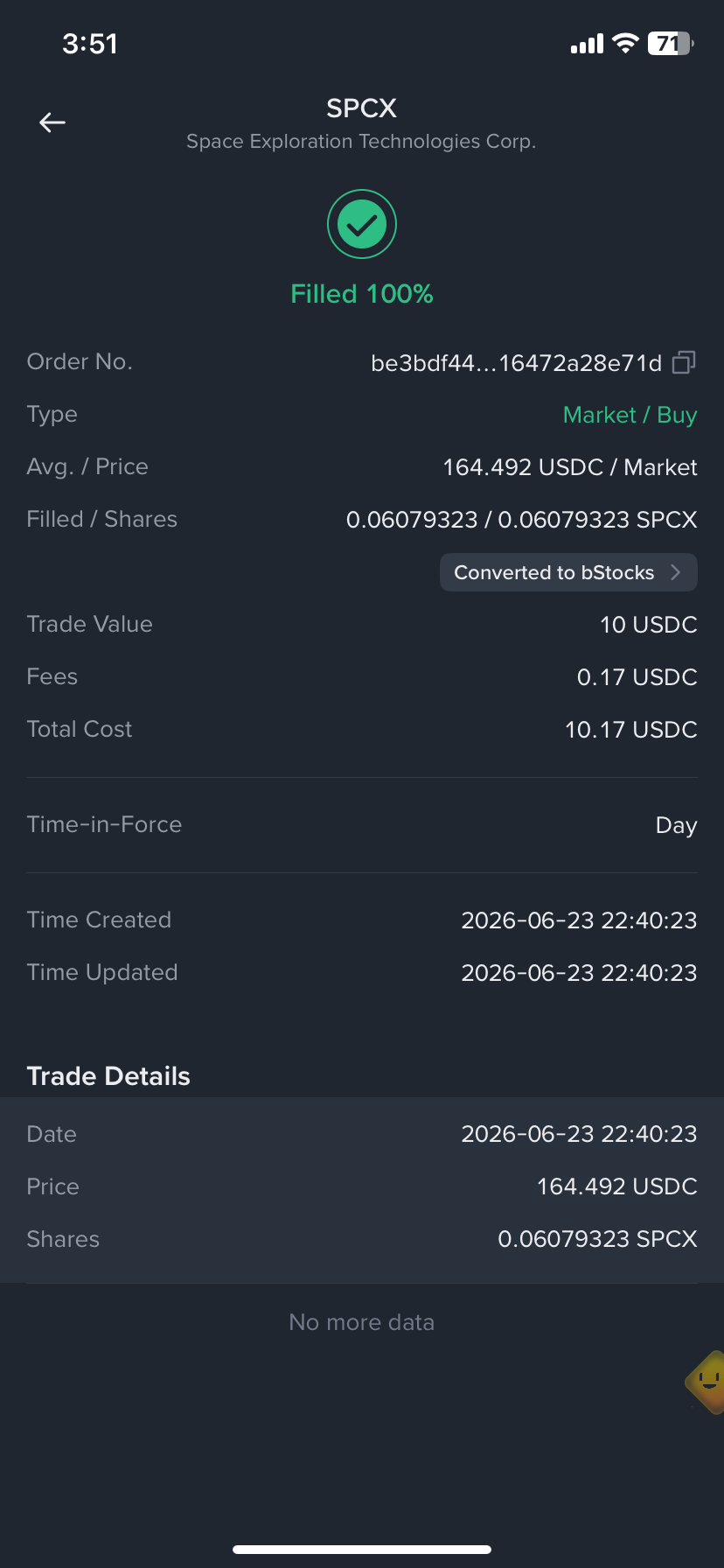
Task: Tap the Trade Details section header
Action: (108, 1076)
